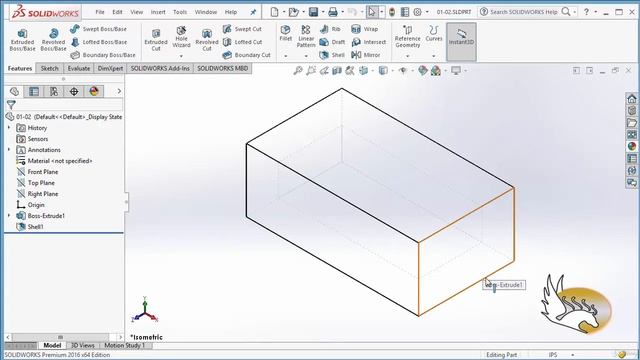Switch to ConfigurationManager tab

54,91
